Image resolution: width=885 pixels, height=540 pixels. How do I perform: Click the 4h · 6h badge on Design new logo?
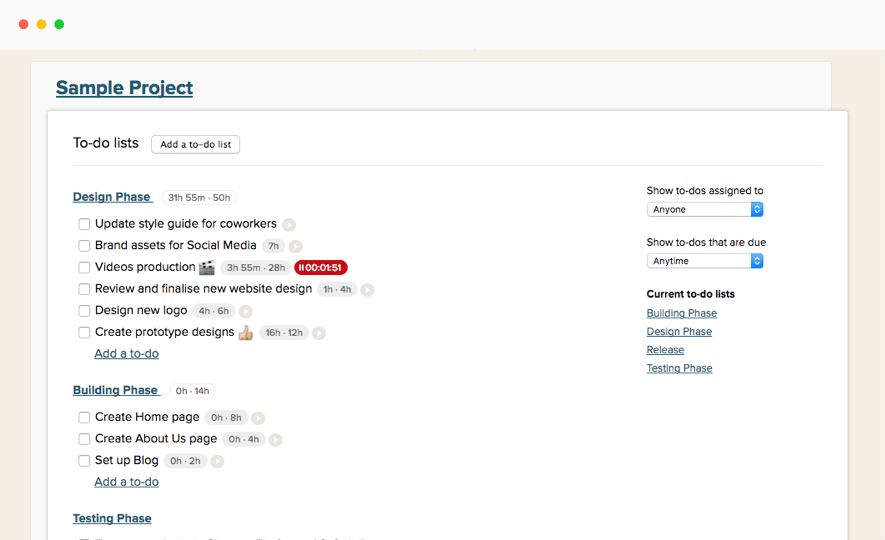tap(213, 311)
